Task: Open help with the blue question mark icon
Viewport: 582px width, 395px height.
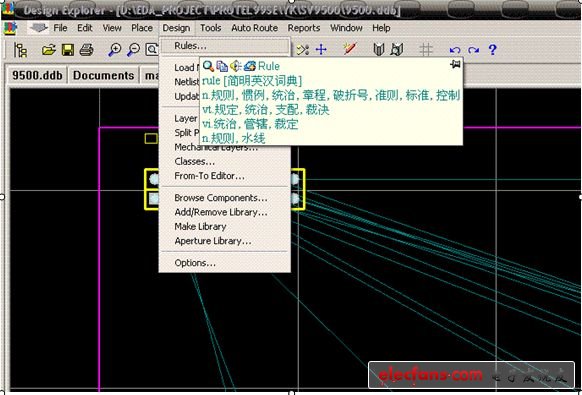Action: (x=493, y=49)
